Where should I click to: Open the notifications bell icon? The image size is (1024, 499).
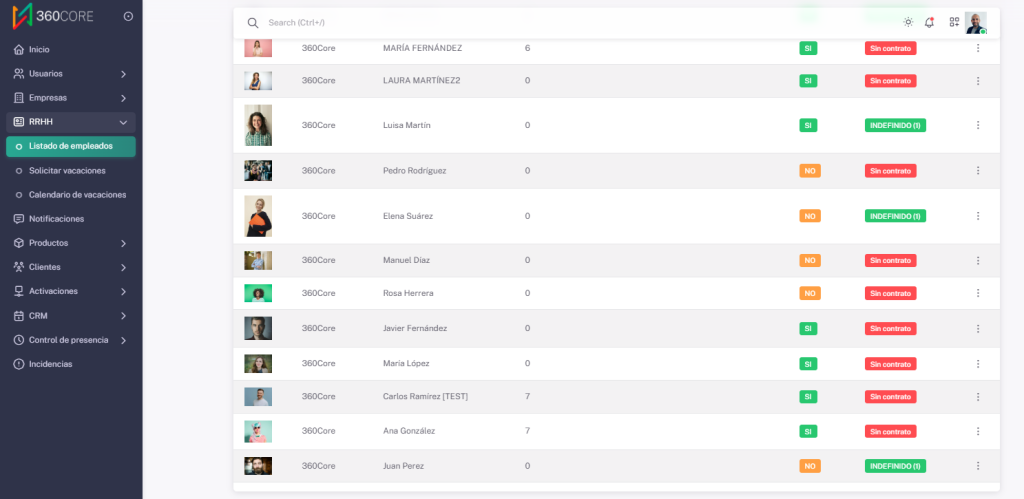930,22
